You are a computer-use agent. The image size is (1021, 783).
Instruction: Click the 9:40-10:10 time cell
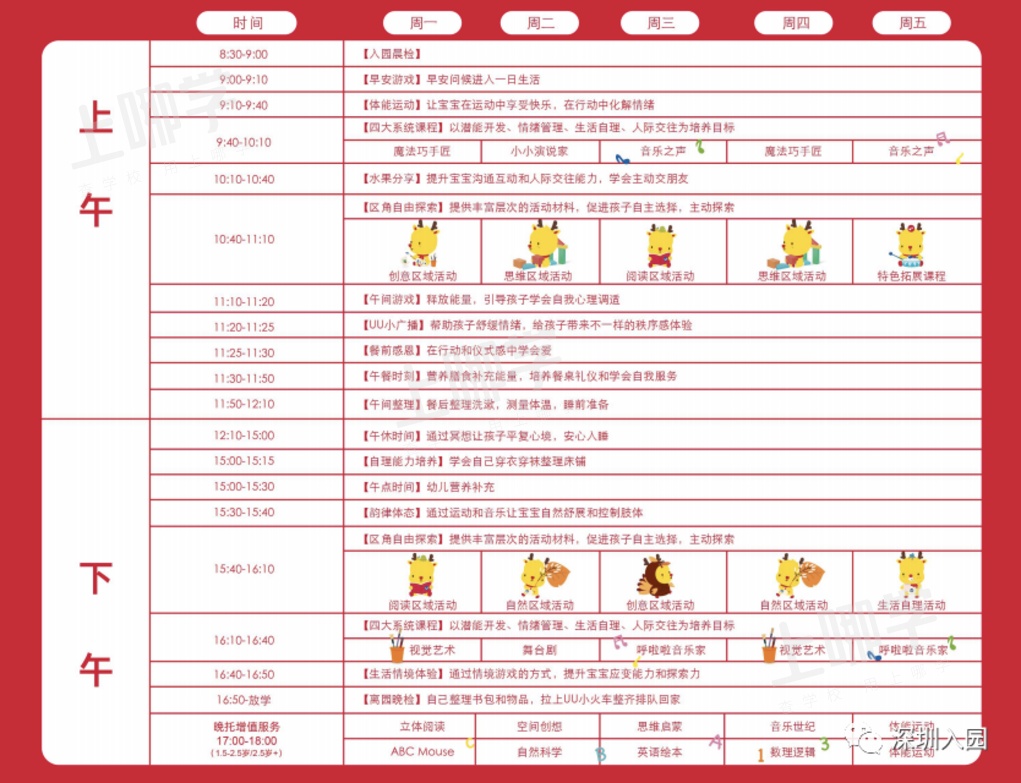point(246,141)
